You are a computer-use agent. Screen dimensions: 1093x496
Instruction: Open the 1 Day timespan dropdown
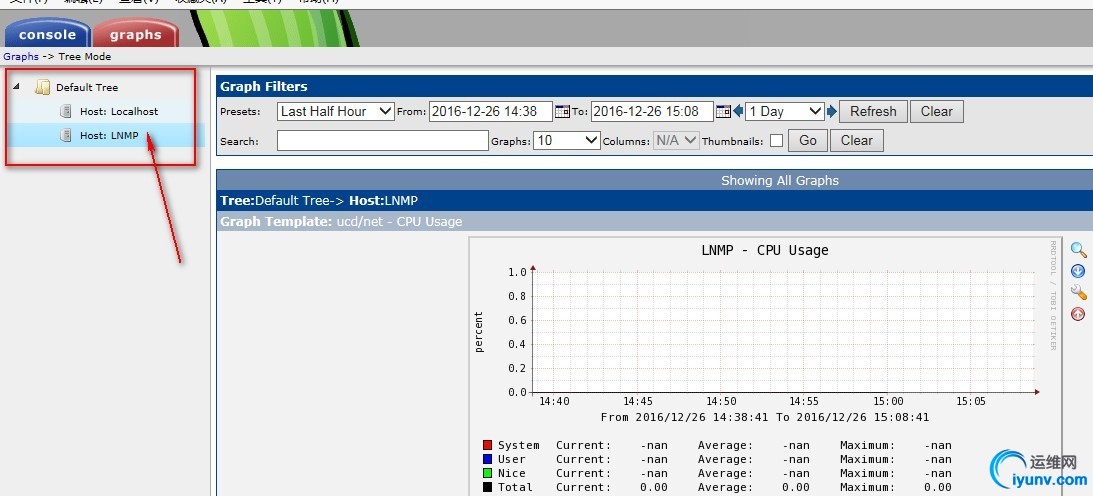click(785, 111)
